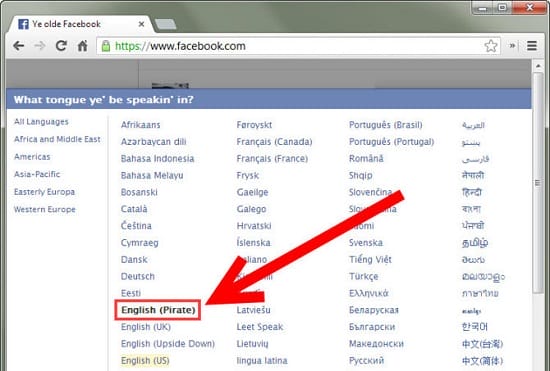Open a new browser tab
Image resolution: width=550 pixels, height=371 pixels.
point(165,24)
